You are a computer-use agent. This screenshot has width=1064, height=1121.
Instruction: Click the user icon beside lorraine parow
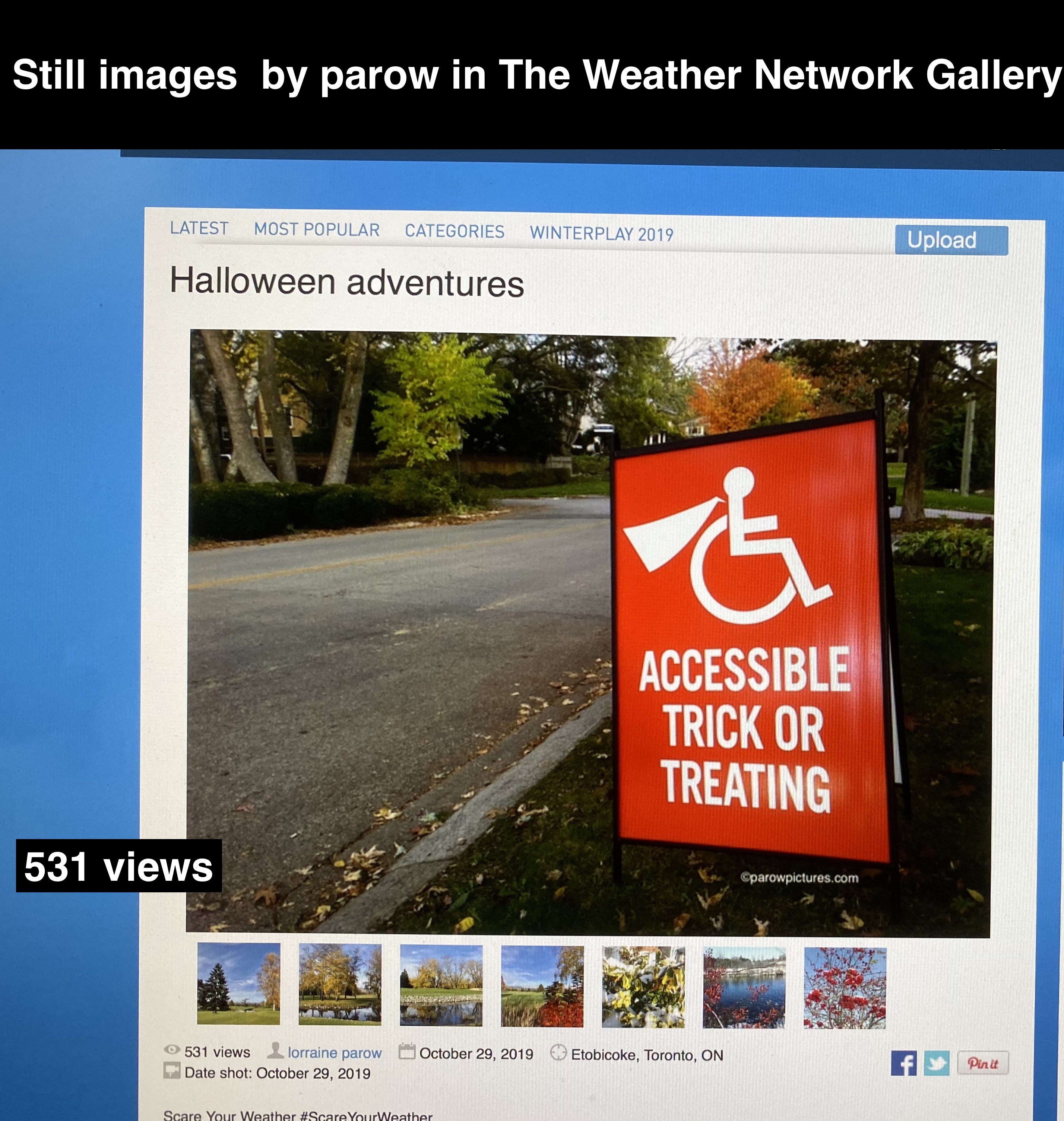point(276,1051)
